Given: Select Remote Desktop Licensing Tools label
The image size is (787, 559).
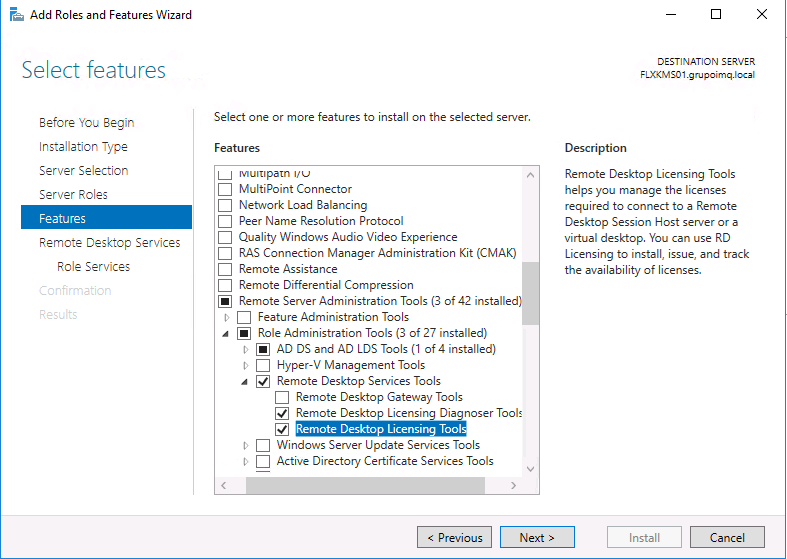Looking at the screenshot, I should pos(381,429).
